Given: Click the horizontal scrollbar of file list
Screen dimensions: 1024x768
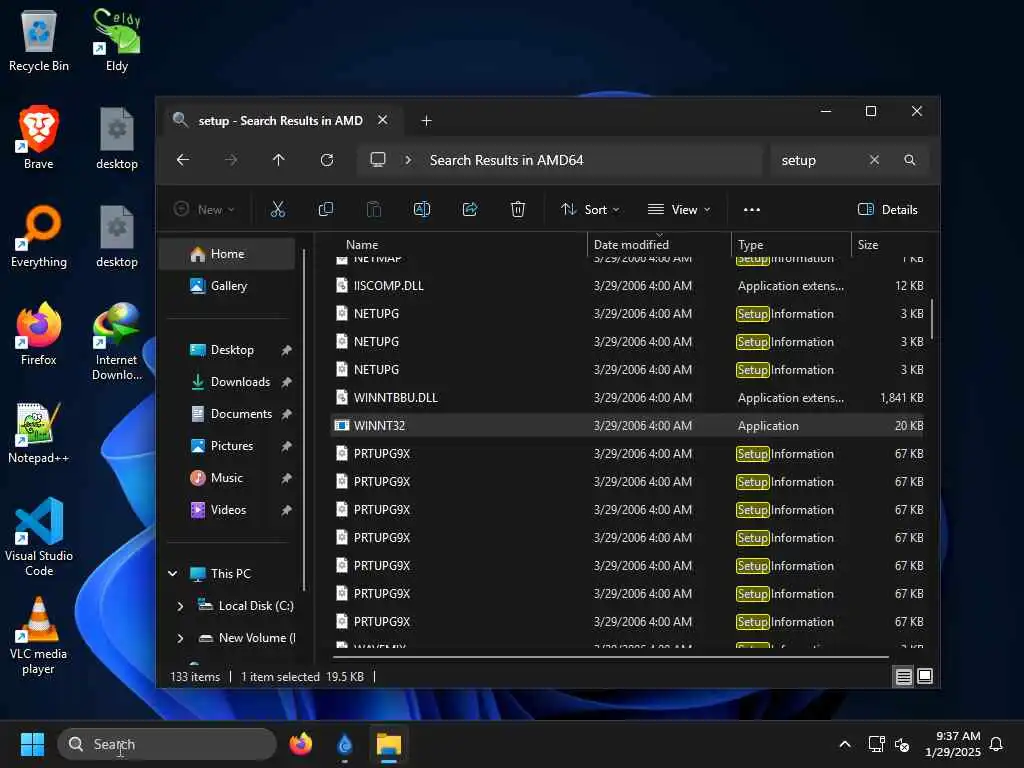Looking at the screenshot, I should tap(611, 656).
